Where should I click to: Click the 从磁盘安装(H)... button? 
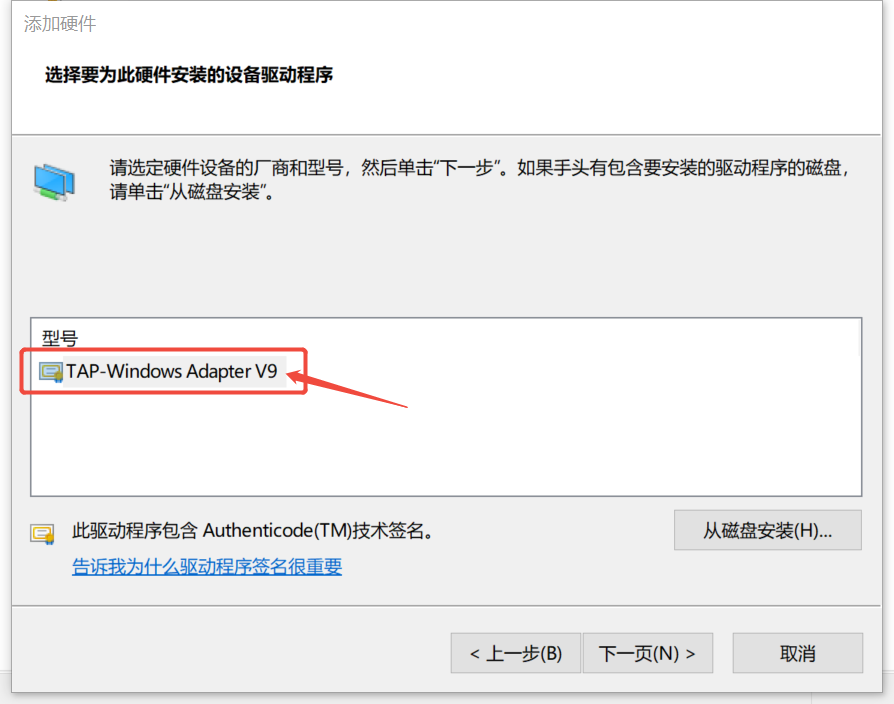[x=767, y=530]
